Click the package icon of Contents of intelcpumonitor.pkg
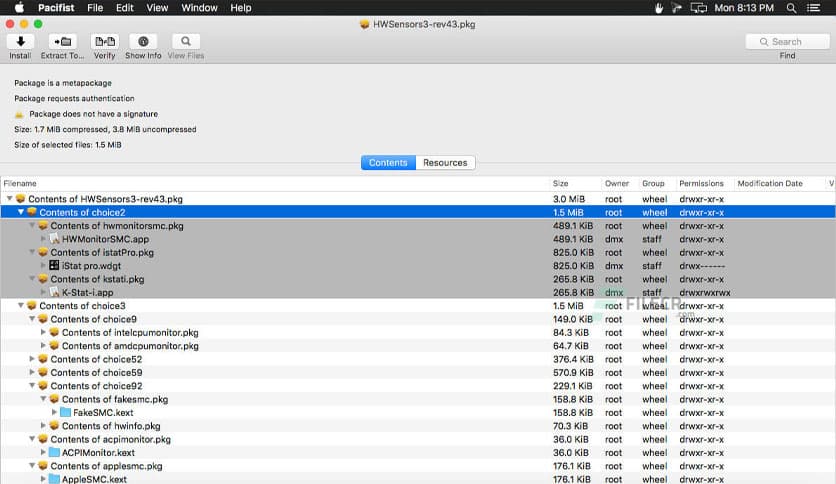 (x=54, y=332)
